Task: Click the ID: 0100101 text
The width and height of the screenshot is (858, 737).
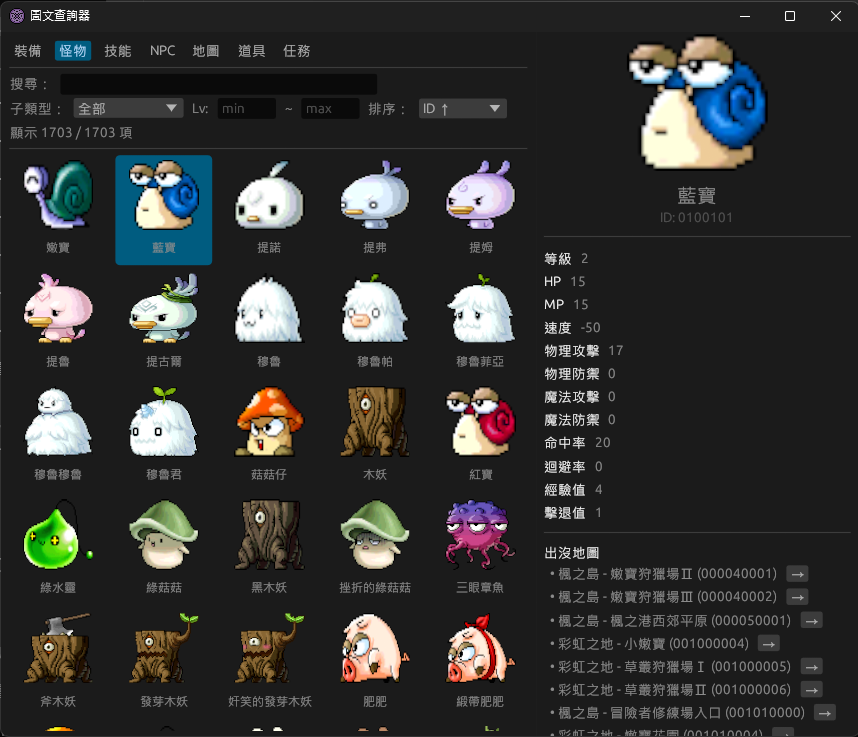Action: click(x=696, y=218)
